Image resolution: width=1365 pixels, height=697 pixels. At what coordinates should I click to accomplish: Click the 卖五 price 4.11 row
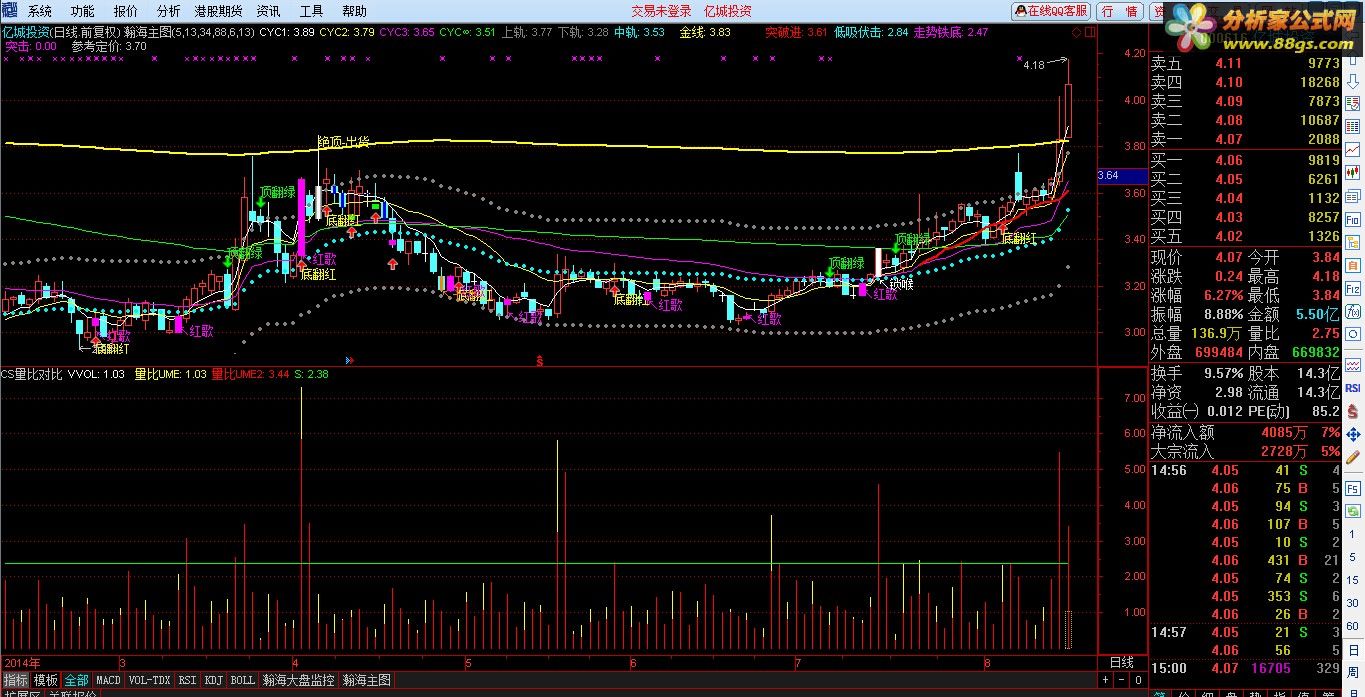coord(1245,63)
